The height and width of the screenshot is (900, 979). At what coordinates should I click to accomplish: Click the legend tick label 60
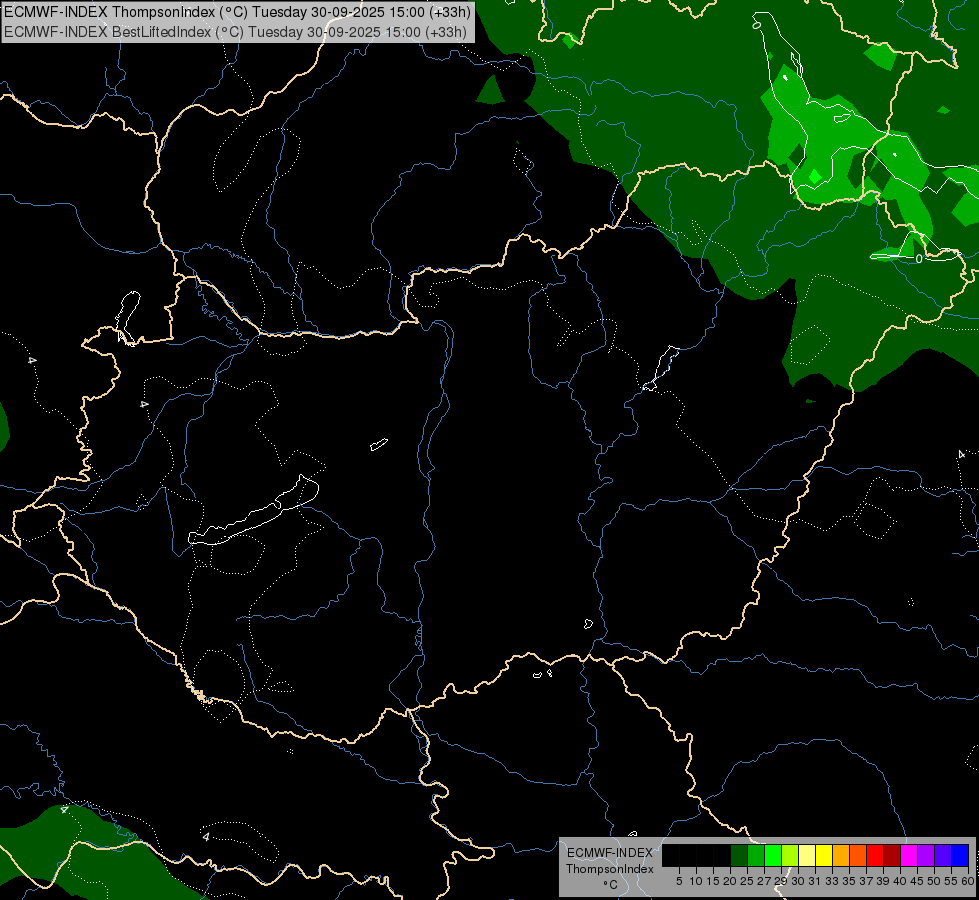pyautogui.click(x=968, y=881)
